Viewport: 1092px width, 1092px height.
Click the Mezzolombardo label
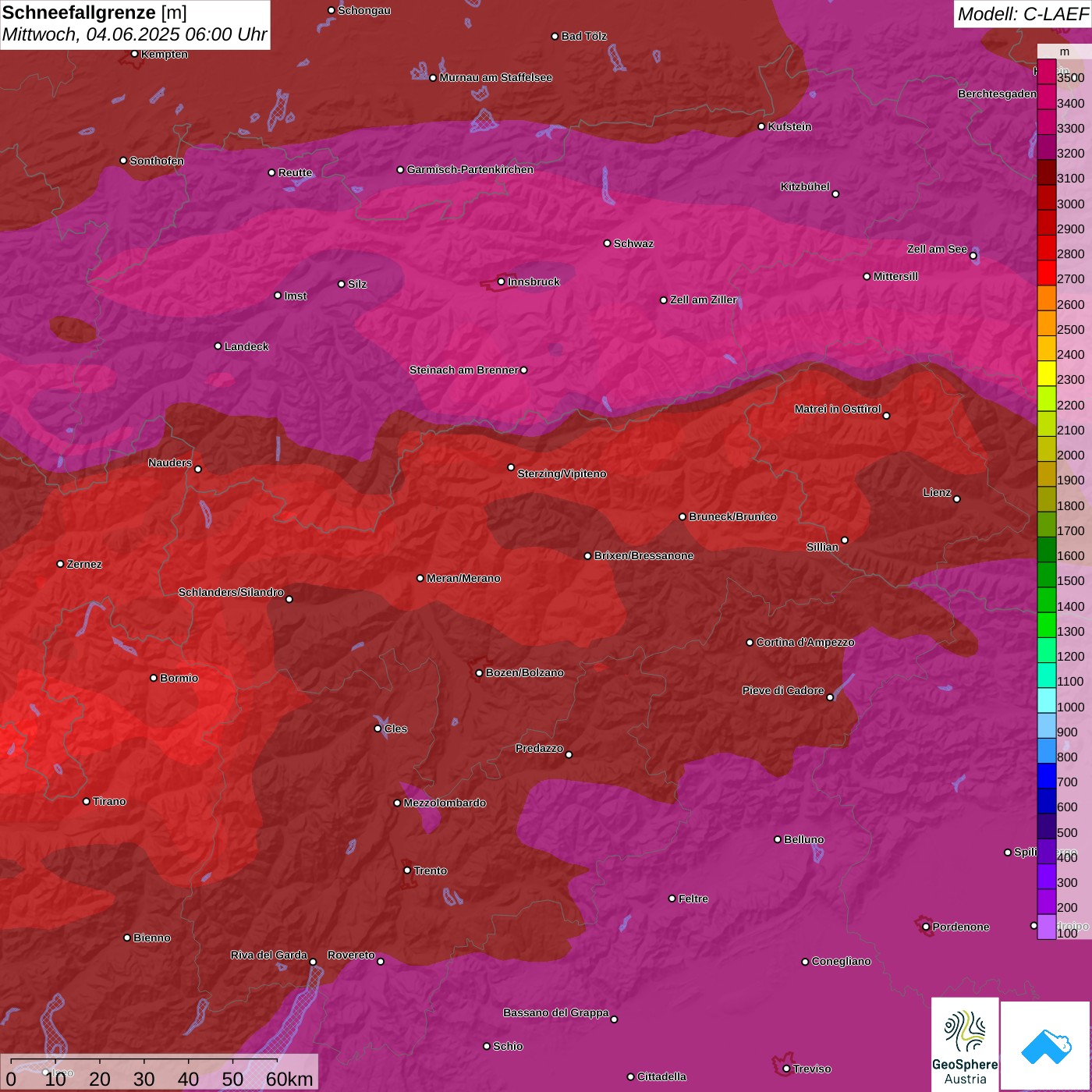point(445,803)
